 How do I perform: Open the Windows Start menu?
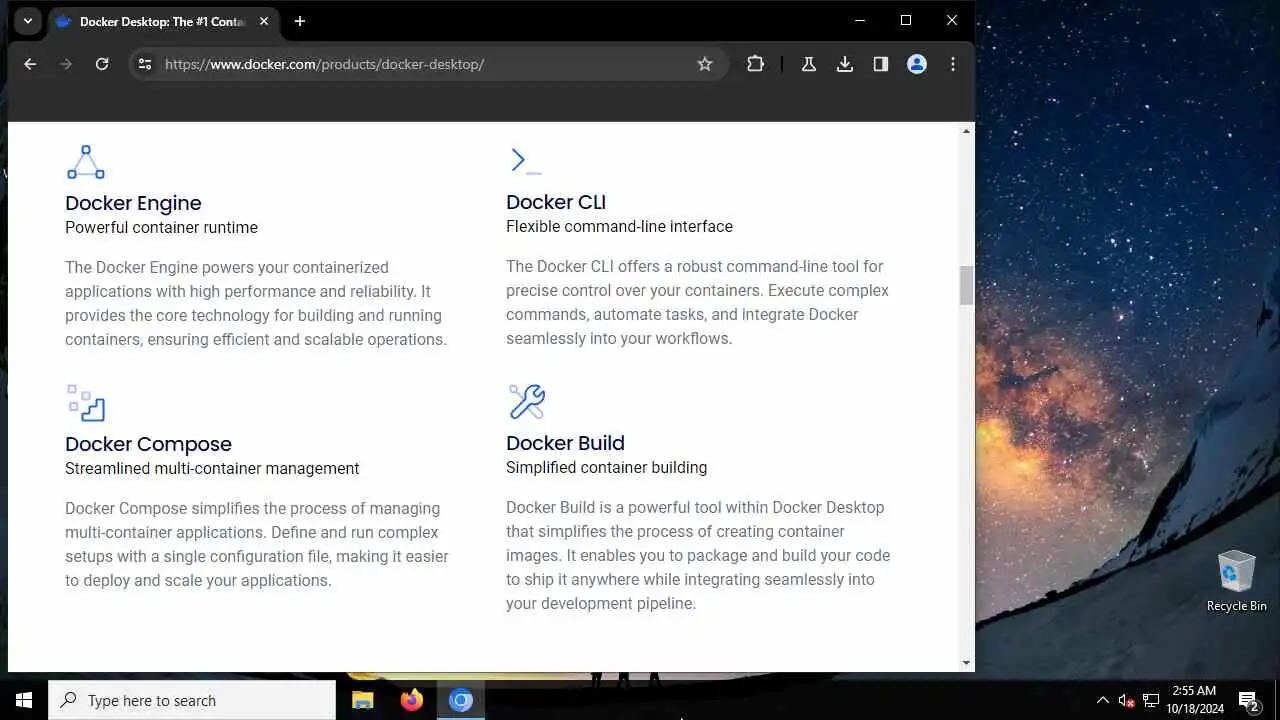point(24,700)
